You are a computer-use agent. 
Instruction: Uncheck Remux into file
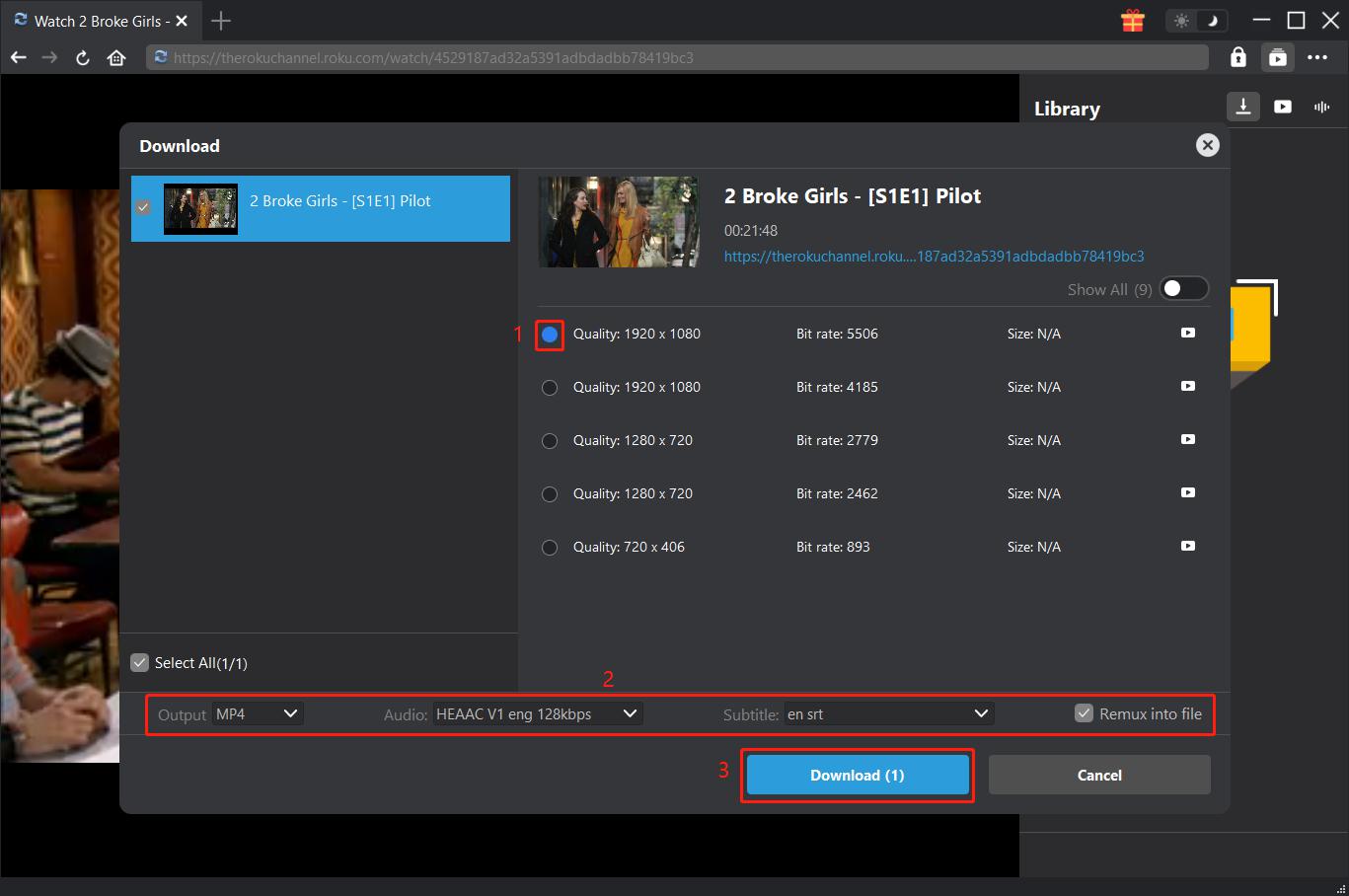click(x=1086, y=712)
